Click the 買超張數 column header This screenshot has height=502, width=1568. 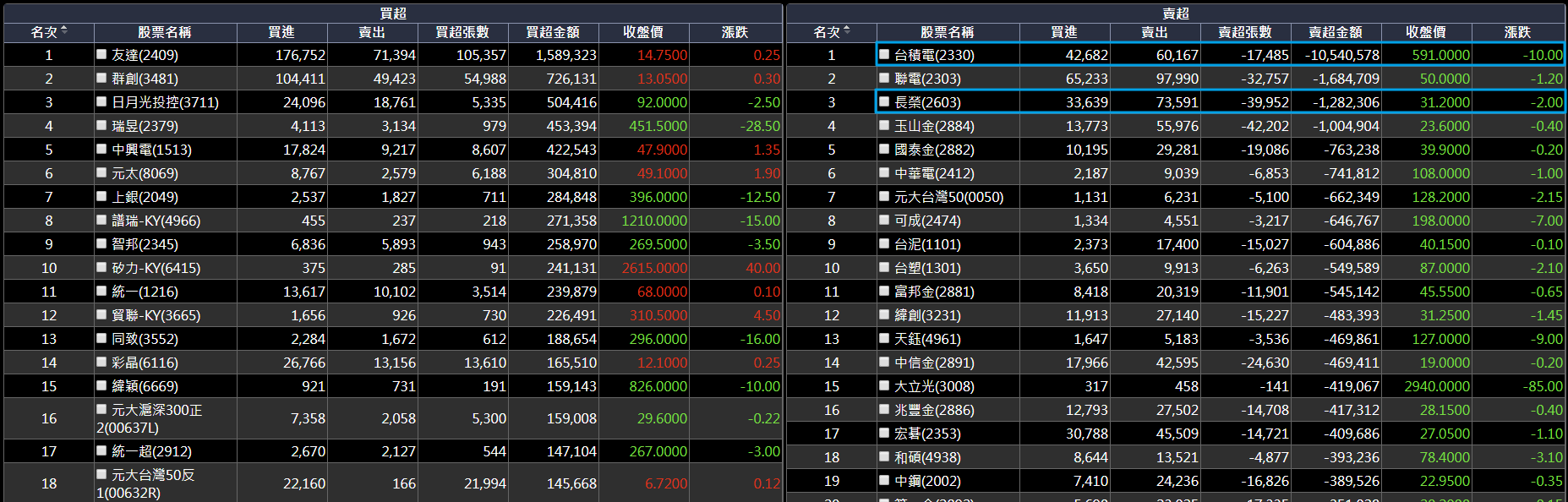coord(462,32)
